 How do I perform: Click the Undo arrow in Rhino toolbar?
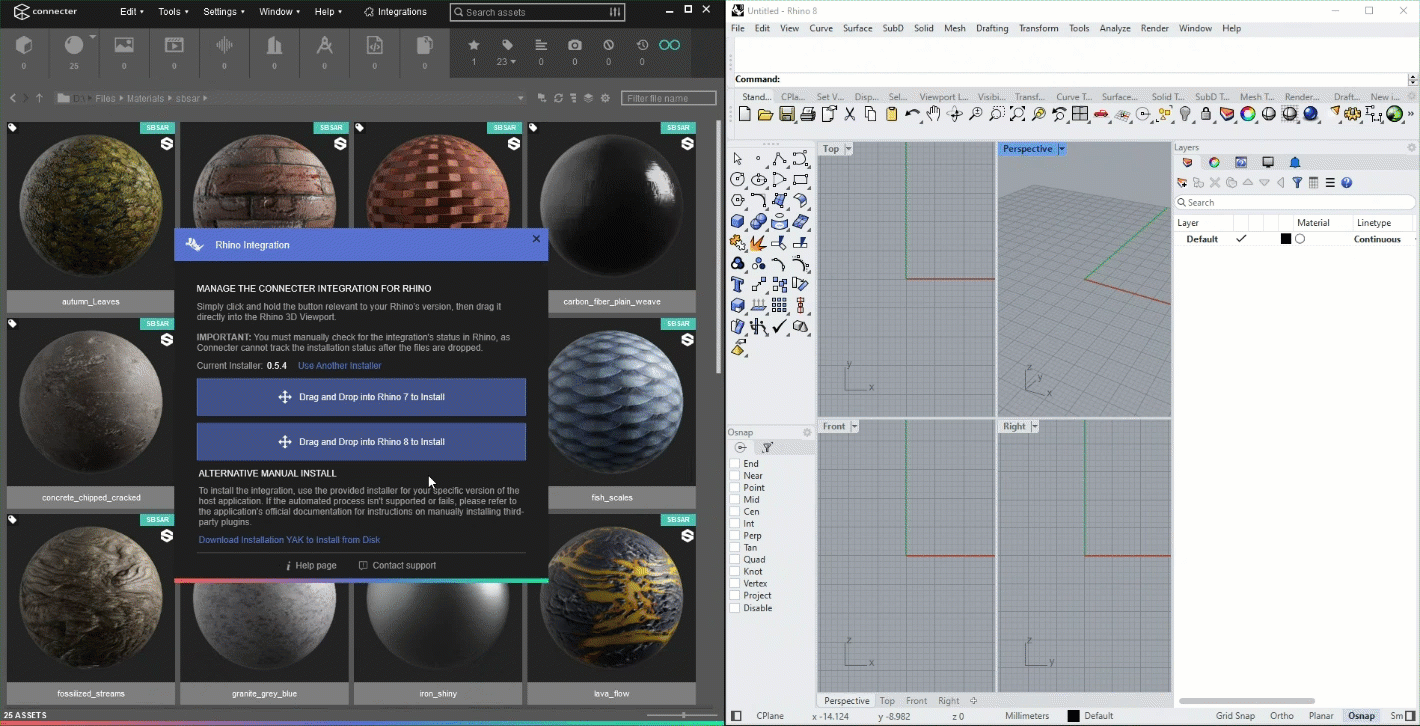[x=912, y=115]
